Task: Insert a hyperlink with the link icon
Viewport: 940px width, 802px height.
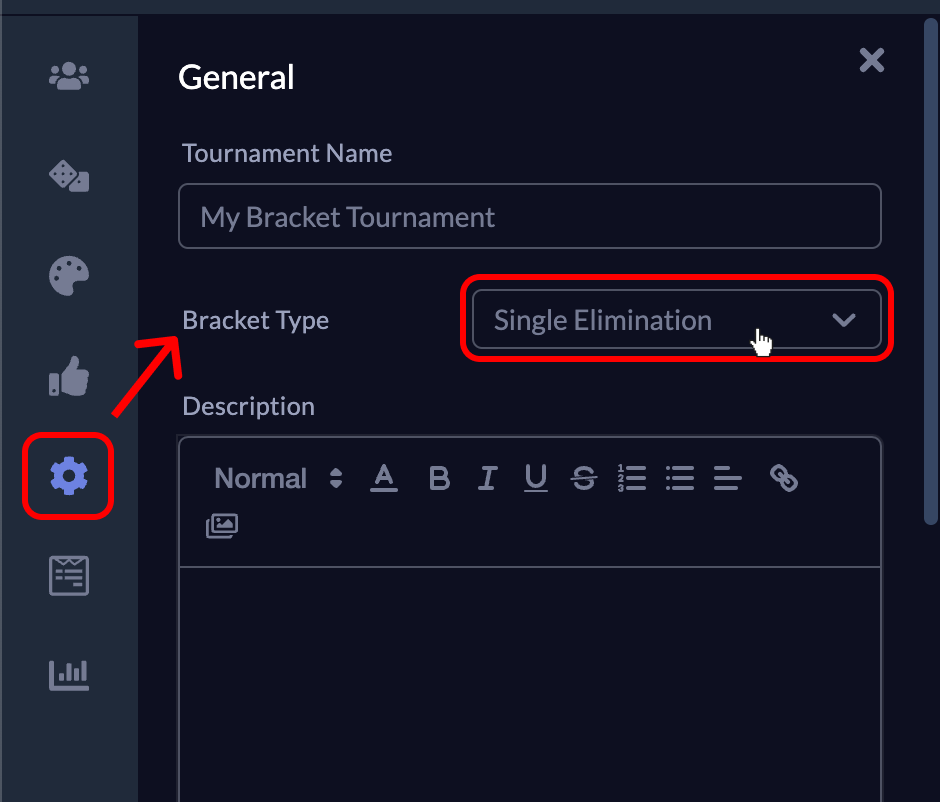Action: [x=784, y=478]
